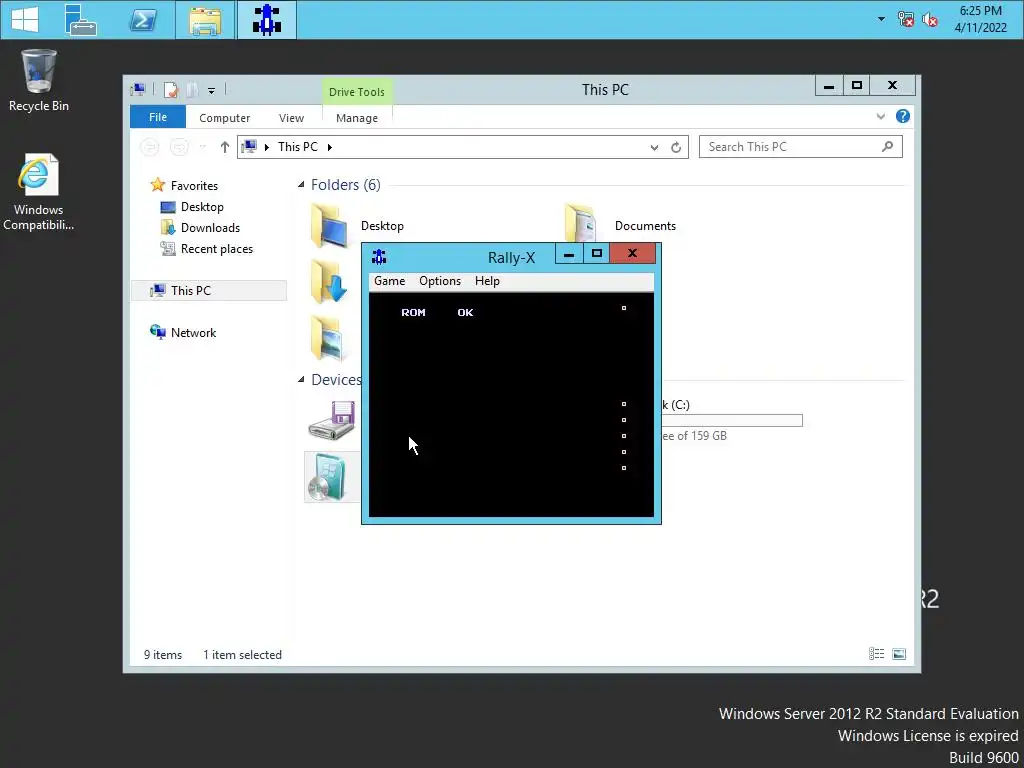Switch to the View ribbon tab
1024x768 pixels.
pyautogui.click(x=291, y=118)
